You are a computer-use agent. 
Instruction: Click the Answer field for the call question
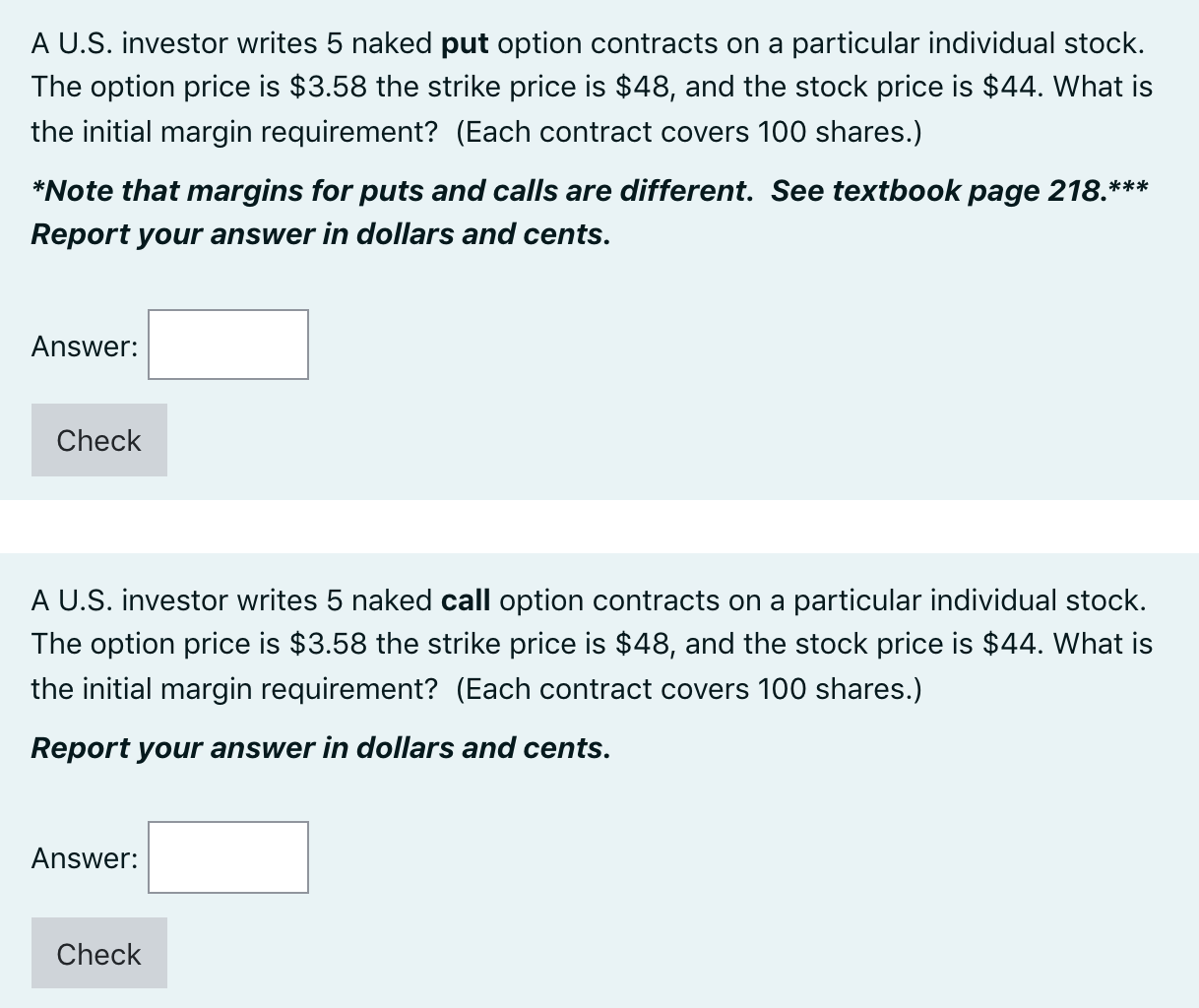pos(228,857)
